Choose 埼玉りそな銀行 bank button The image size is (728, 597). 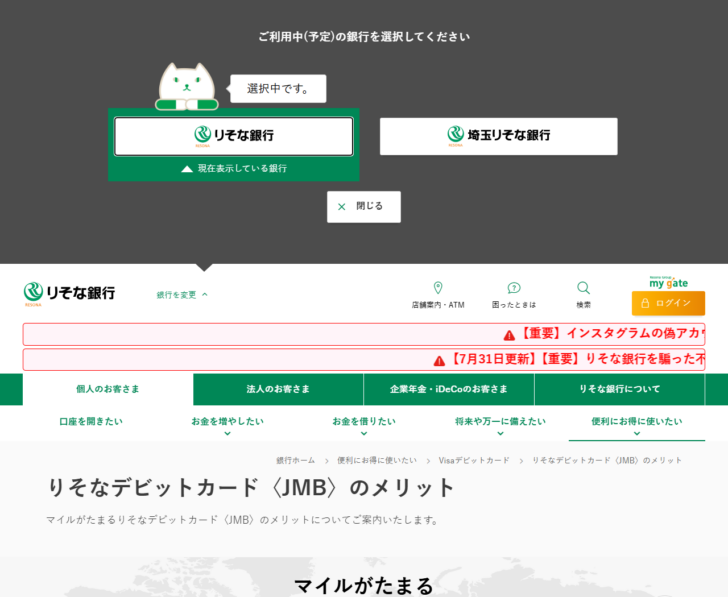[499, 136]
